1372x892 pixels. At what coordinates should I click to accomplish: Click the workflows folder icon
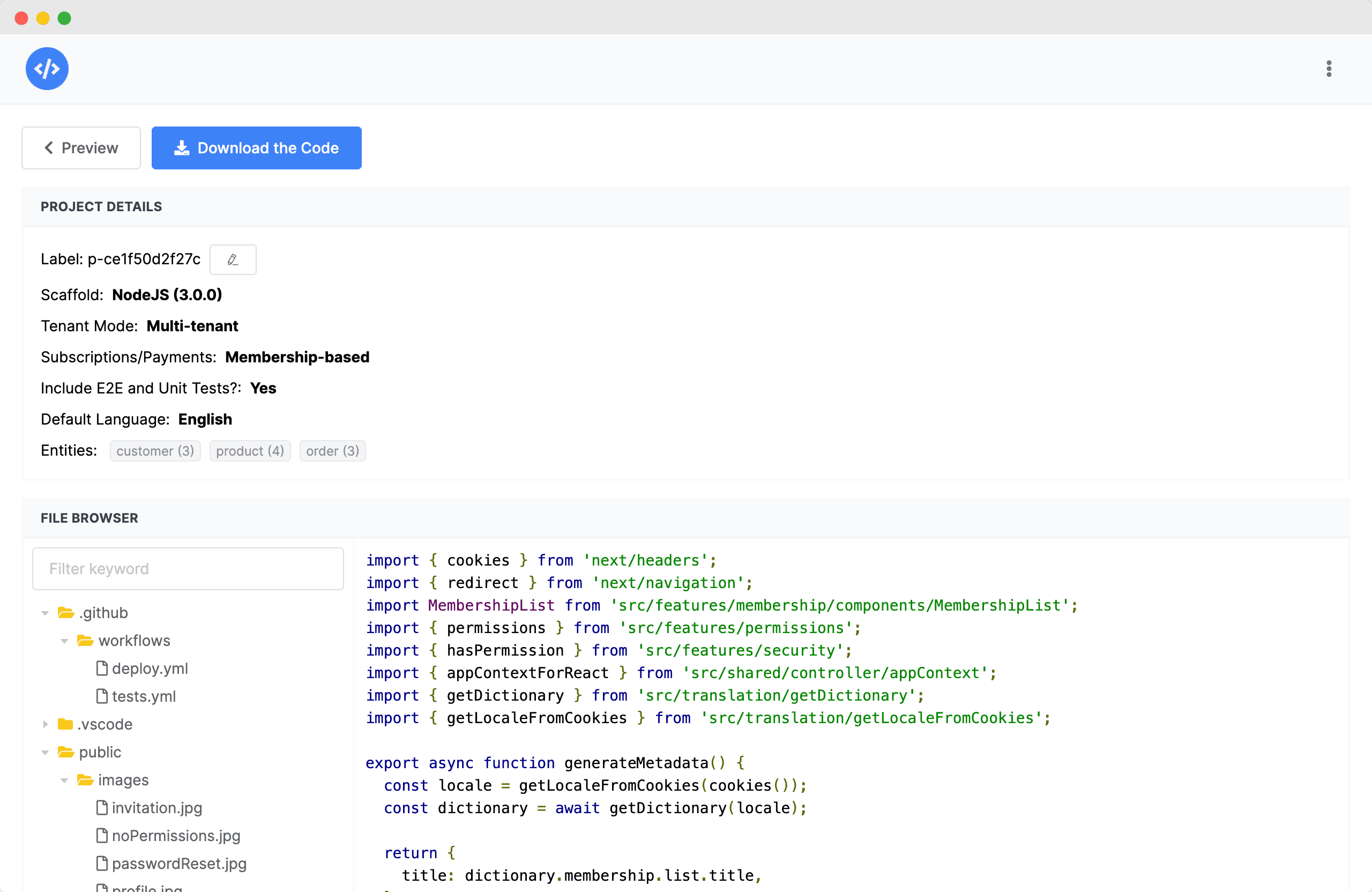(85, 641)
